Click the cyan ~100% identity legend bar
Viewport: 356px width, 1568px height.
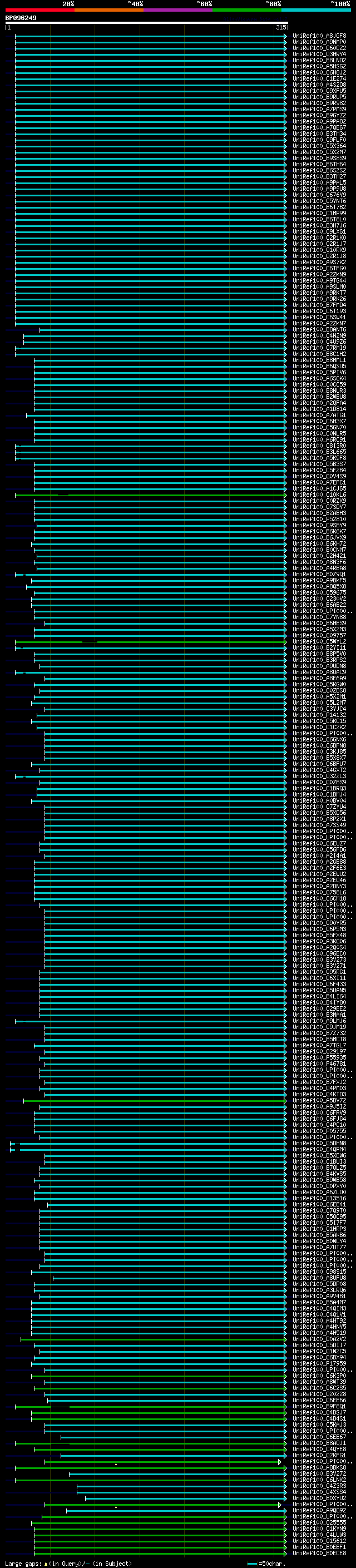point(316,10)
